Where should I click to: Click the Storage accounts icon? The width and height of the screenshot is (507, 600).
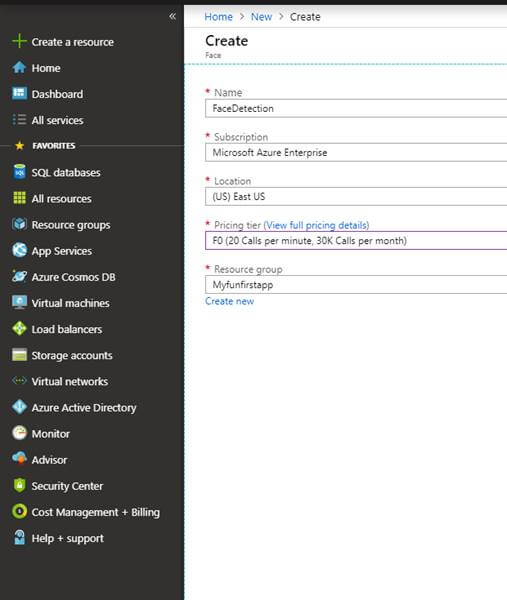coord(19,355)
